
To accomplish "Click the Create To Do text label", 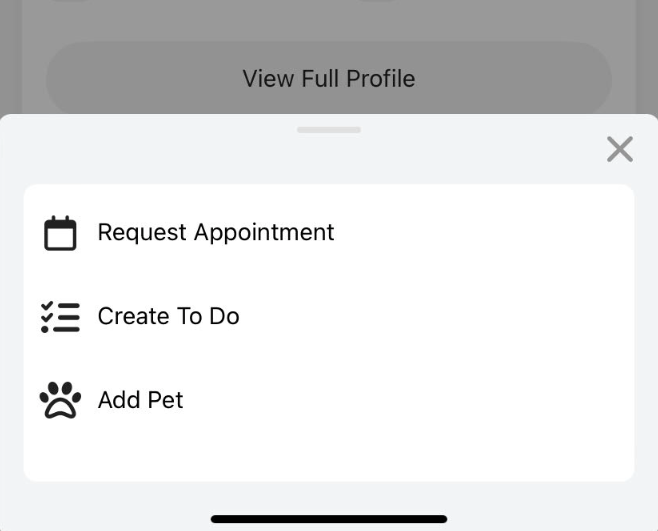I will point(169,316).
